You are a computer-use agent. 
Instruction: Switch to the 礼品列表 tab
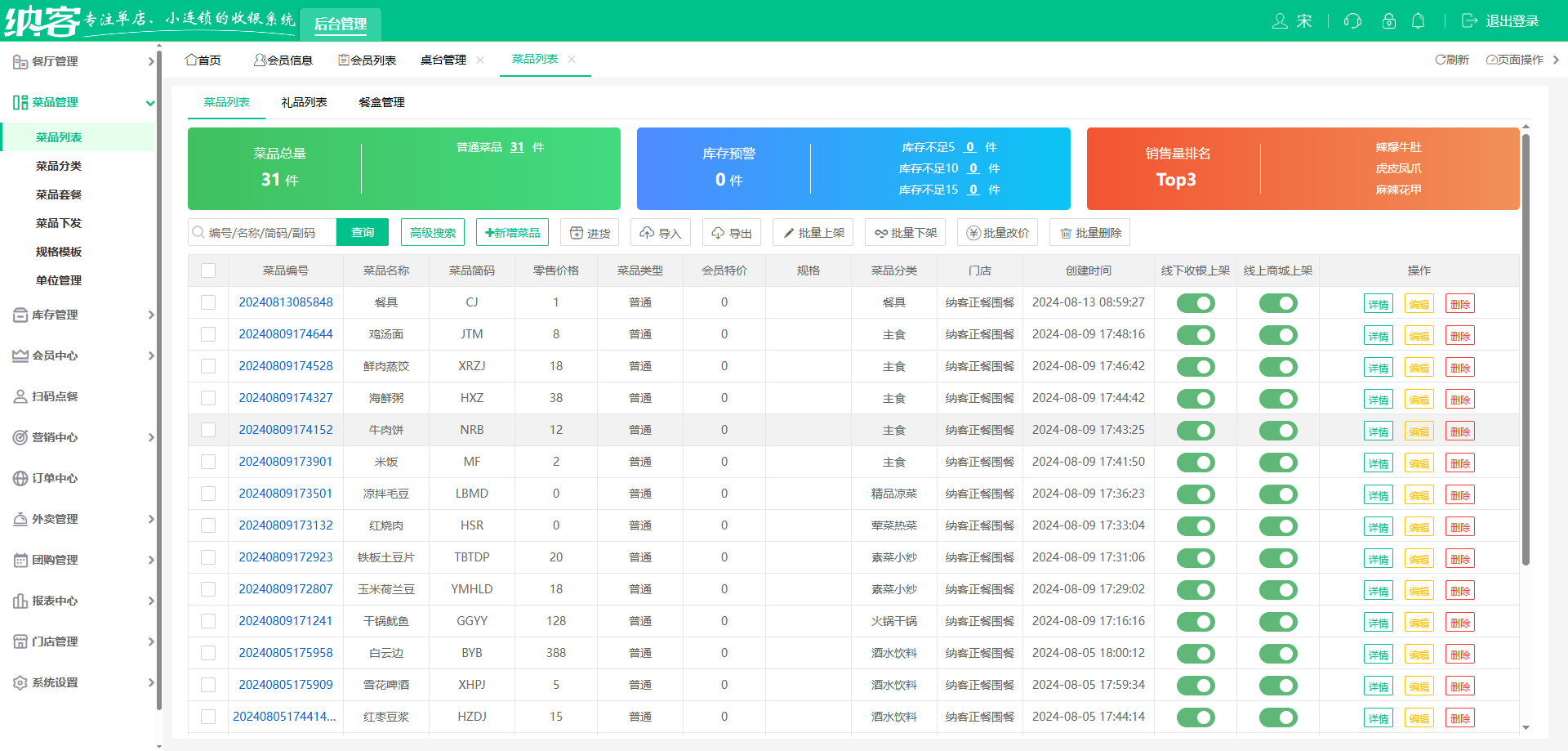click(x=304, y=102)
